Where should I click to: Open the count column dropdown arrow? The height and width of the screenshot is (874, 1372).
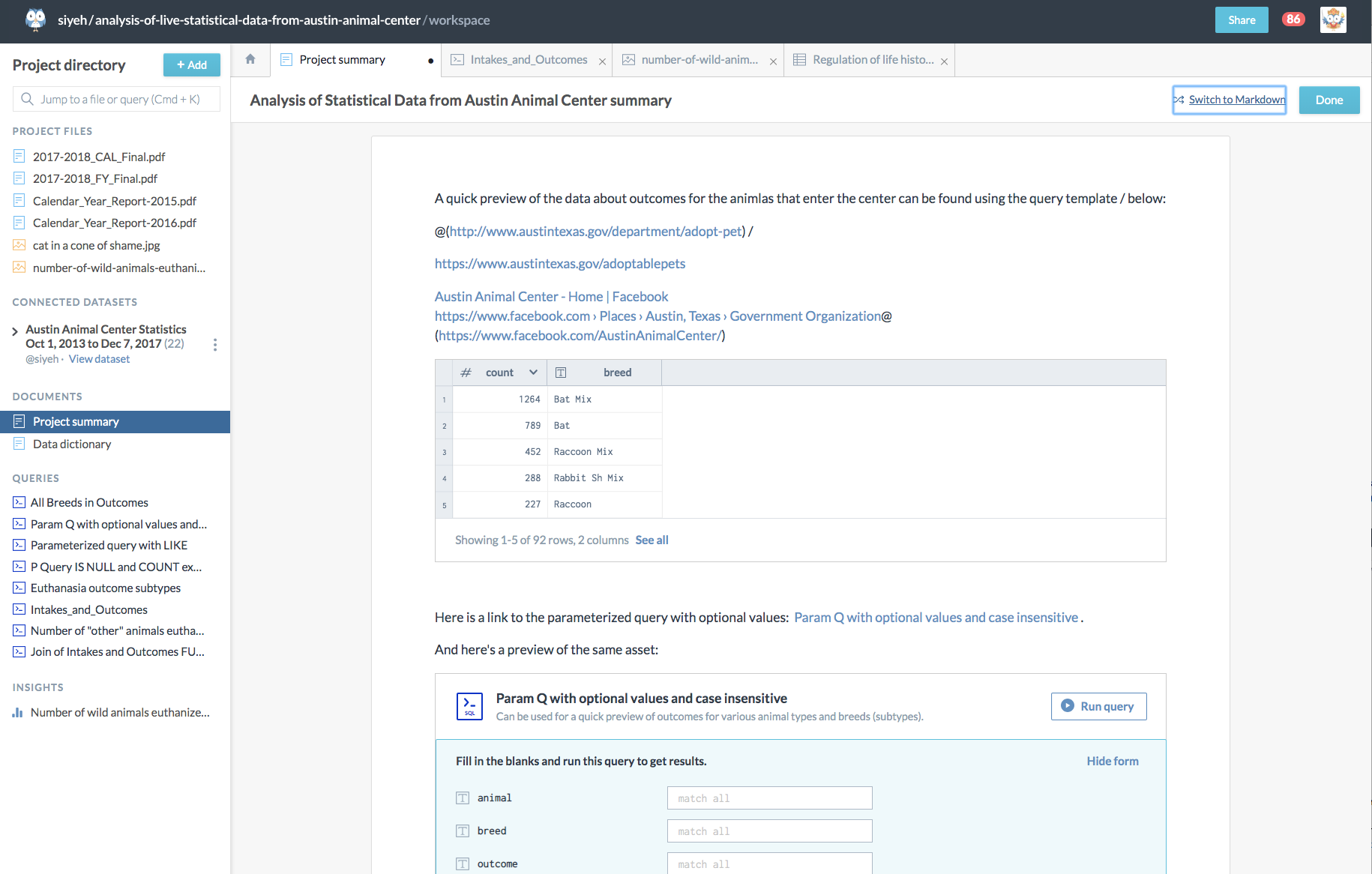coord(533,373)
